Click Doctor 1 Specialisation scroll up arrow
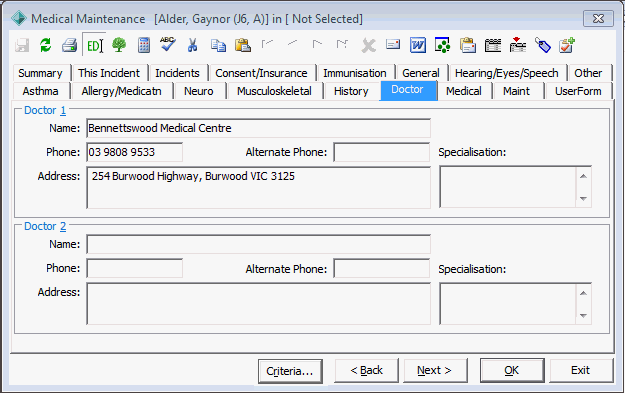Screen dimensions: 625x393 pos(584,176)
